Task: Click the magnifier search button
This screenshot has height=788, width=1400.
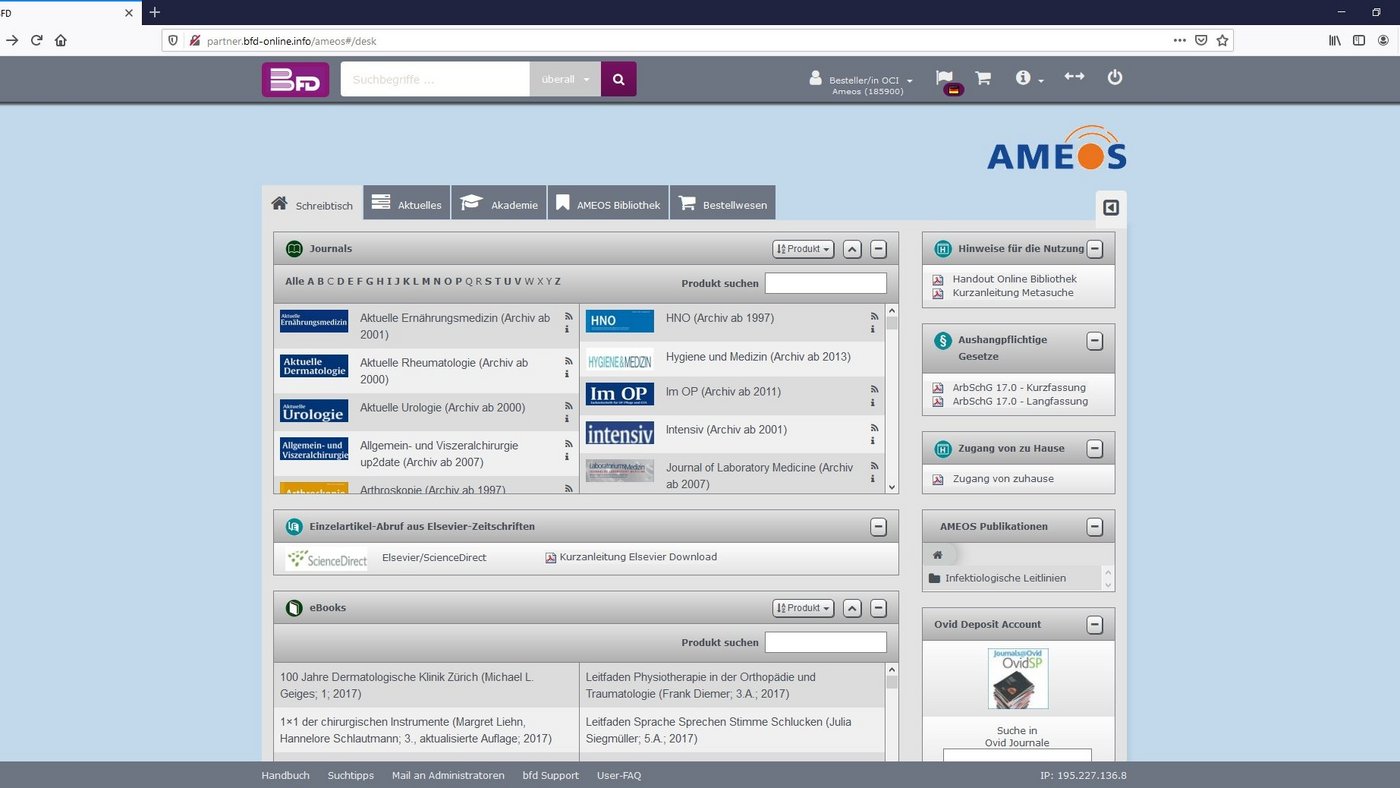Action: [618, 79]
